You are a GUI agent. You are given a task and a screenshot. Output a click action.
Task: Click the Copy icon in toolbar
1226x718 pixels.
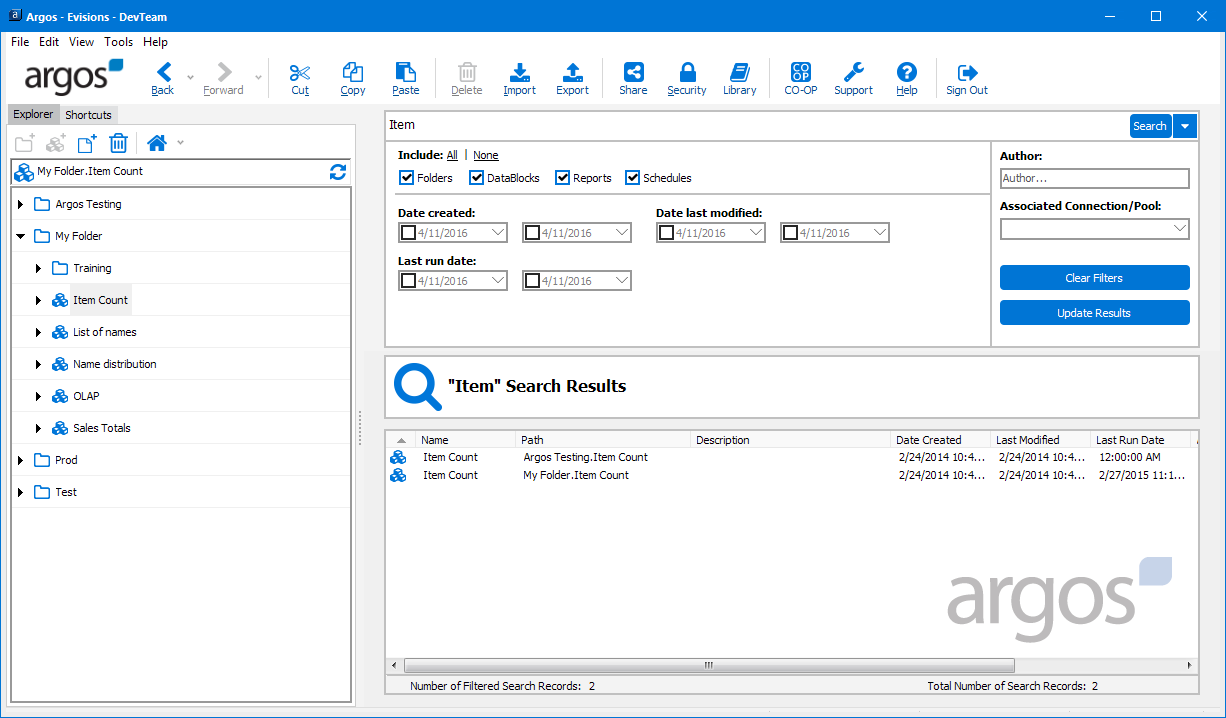(x=353, y=72)
